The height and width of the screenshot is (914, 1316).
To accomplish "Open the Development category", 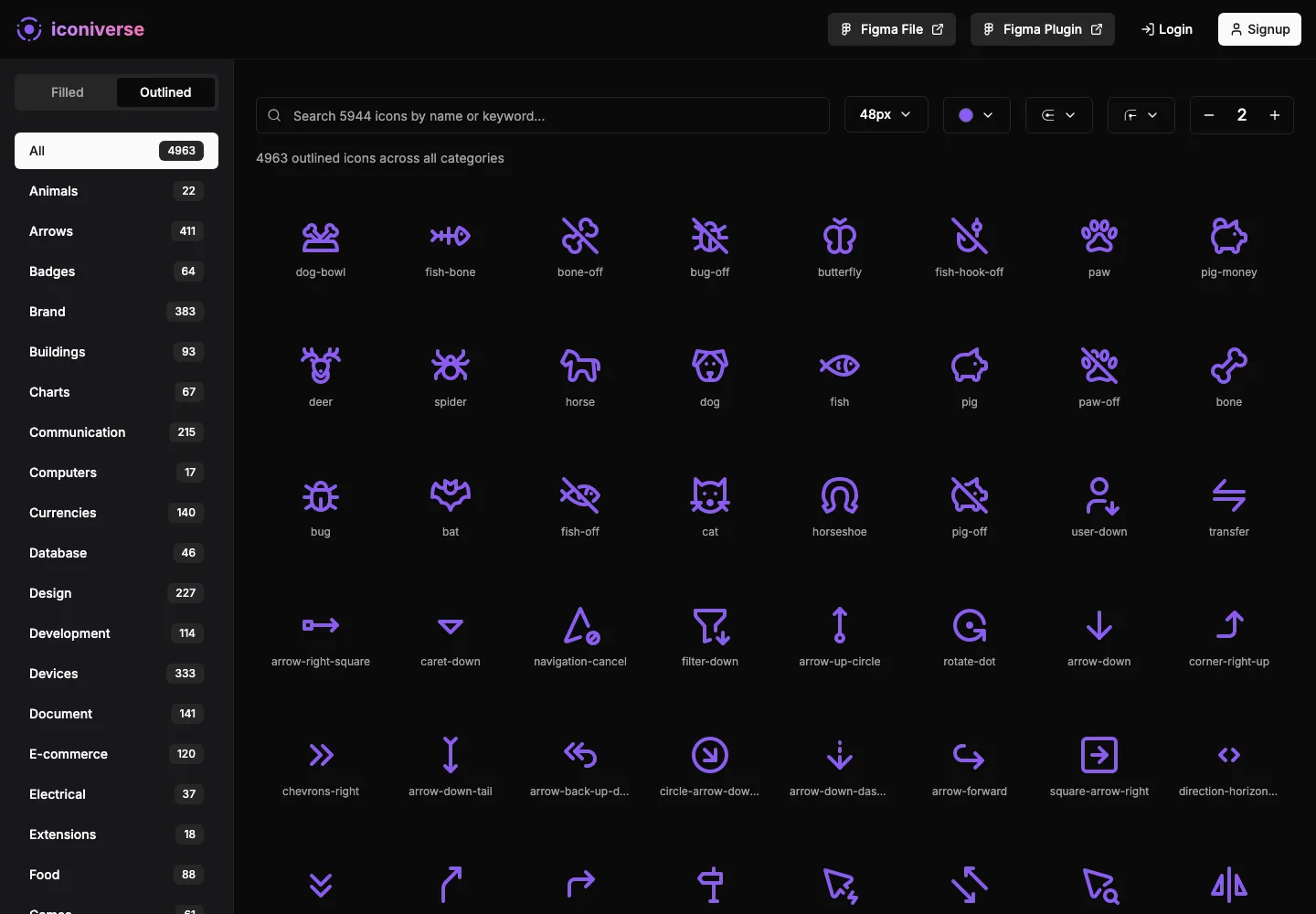I will click(116, 633).
